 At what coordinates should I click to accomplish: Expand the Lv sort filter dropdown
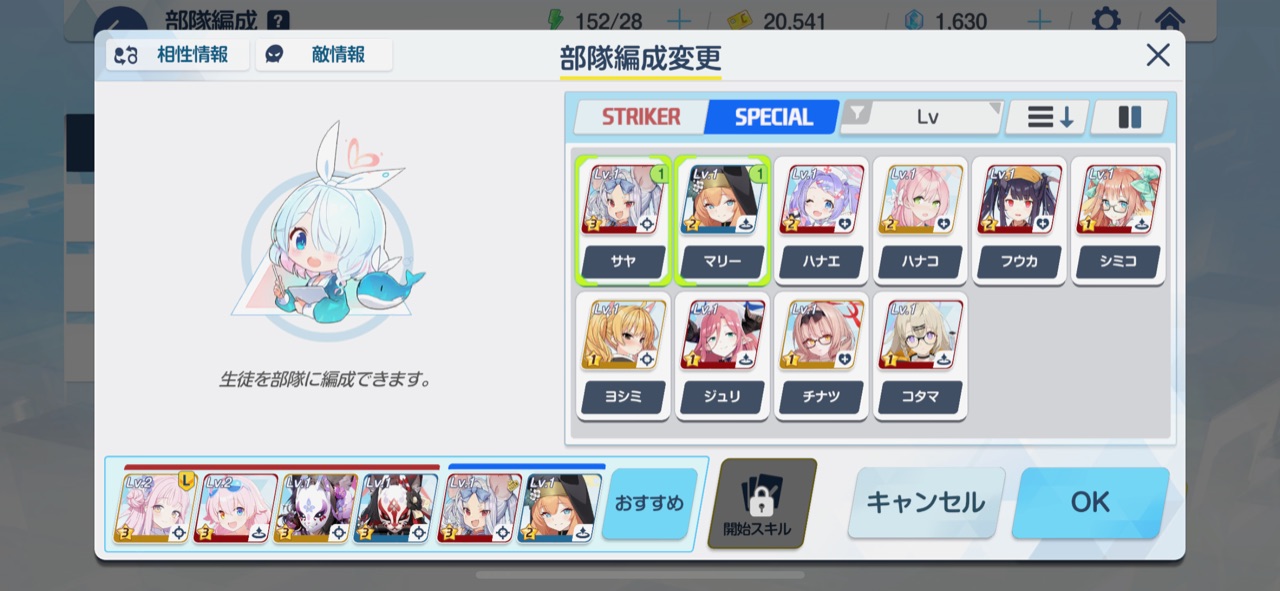pyautogui.click(x=921, y=117)
